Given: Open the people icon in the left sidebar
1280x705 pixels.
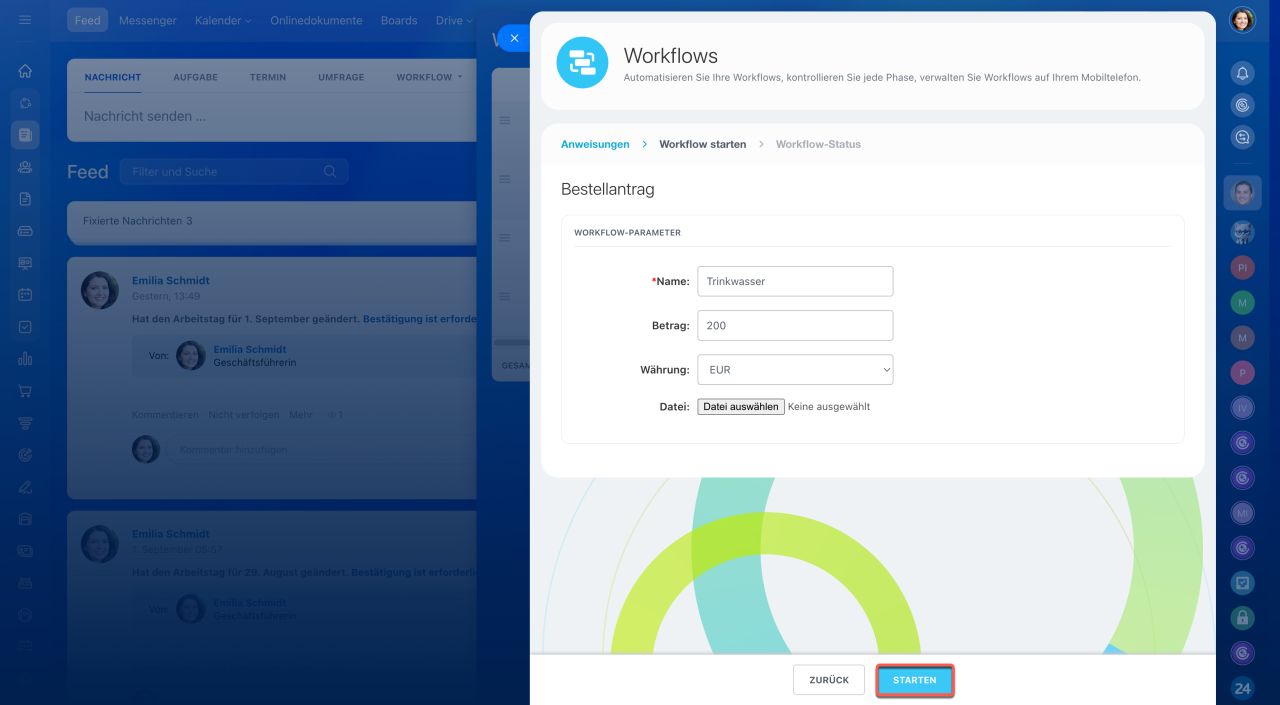Looking at the screenshot, I should [x=25, y=167].
